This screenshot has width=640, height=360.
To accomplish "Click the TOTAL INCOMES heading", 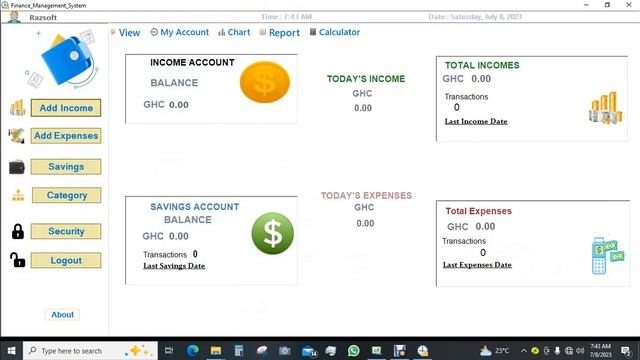I will coord(482,65).
